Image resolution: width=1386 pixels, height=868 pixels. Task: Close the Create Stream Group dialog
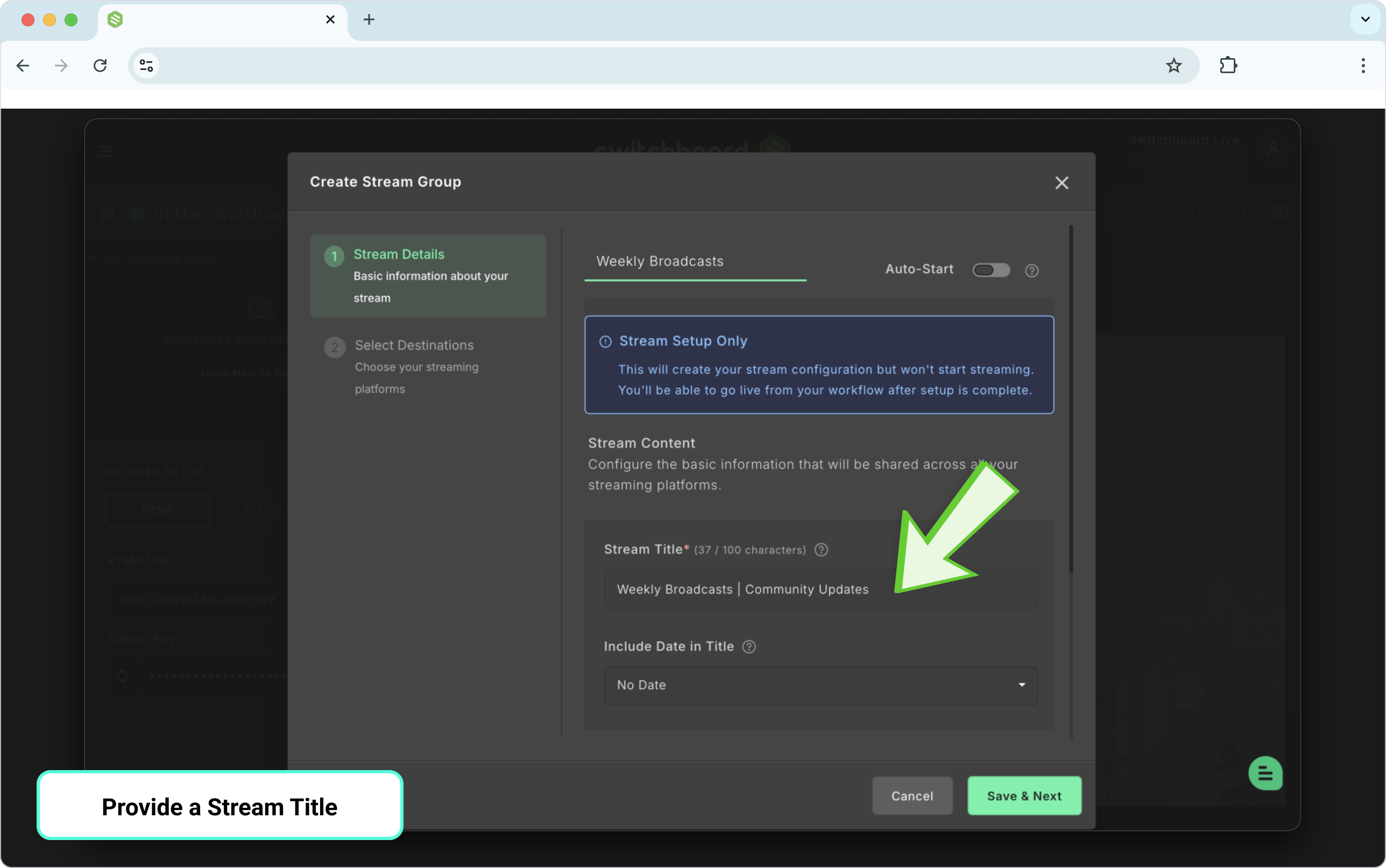[1062, 182]
